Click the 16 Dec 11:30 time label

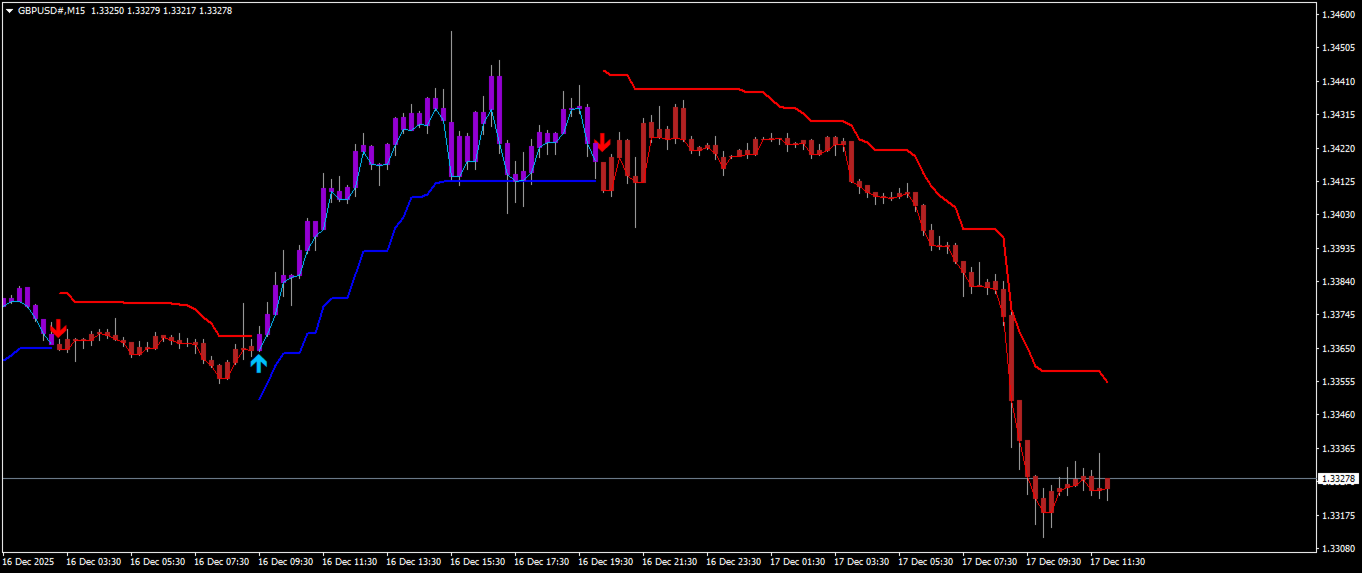(350, 562)
